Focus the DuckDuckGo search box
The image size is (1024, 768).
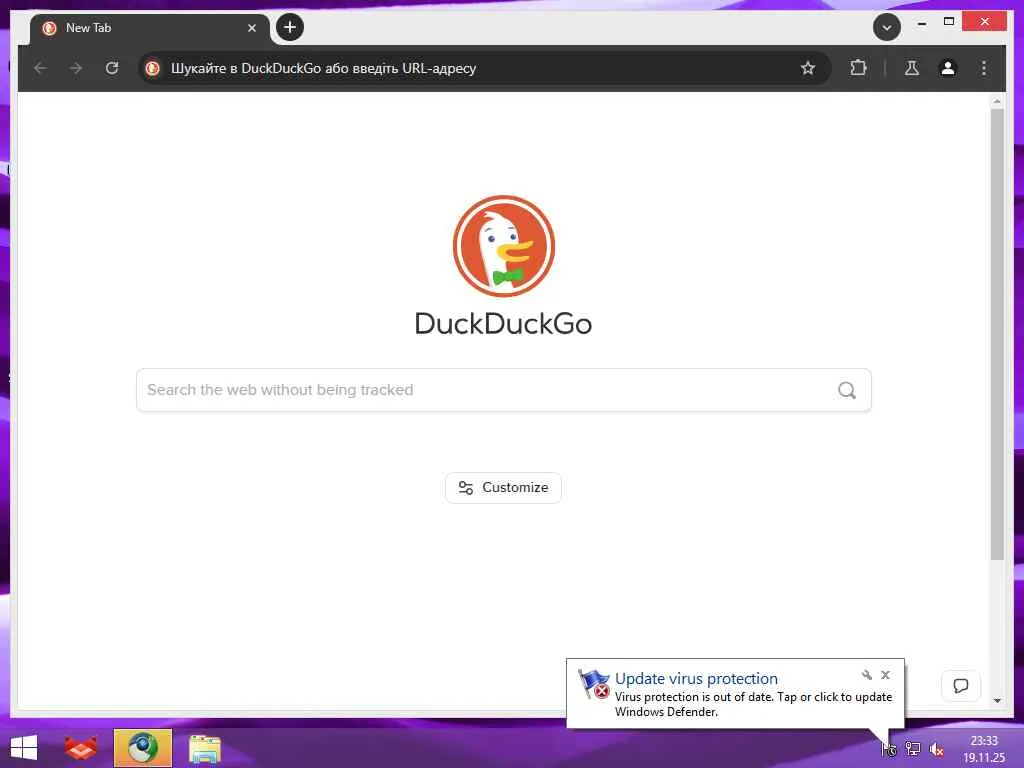tap(504, 390)
